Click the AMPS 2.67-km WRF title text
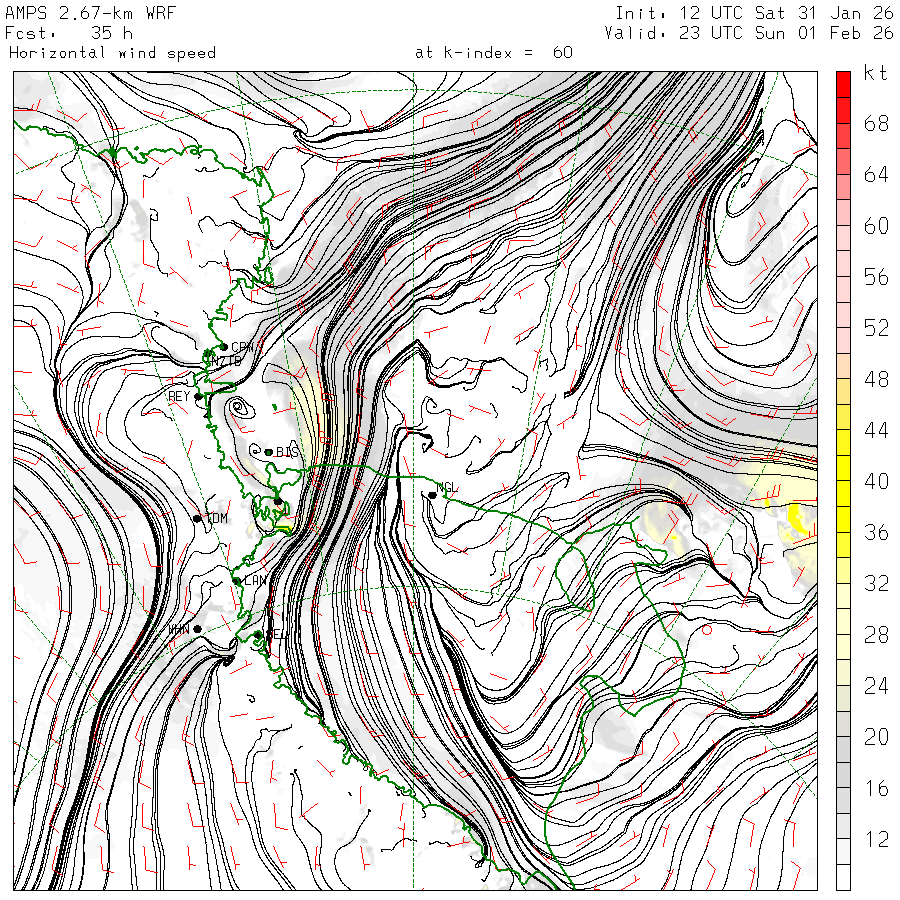 [x=90, y=13]
